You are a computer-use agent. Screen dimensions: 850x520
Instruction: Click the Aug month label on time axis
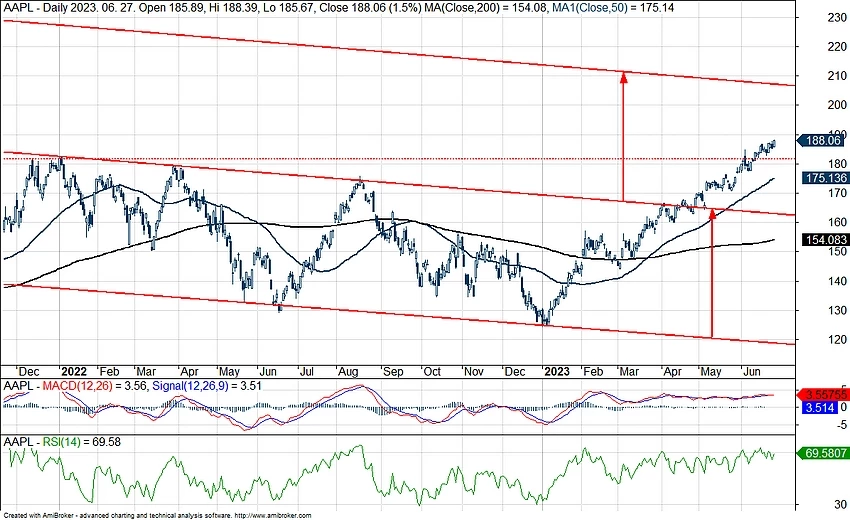(348, 372)
